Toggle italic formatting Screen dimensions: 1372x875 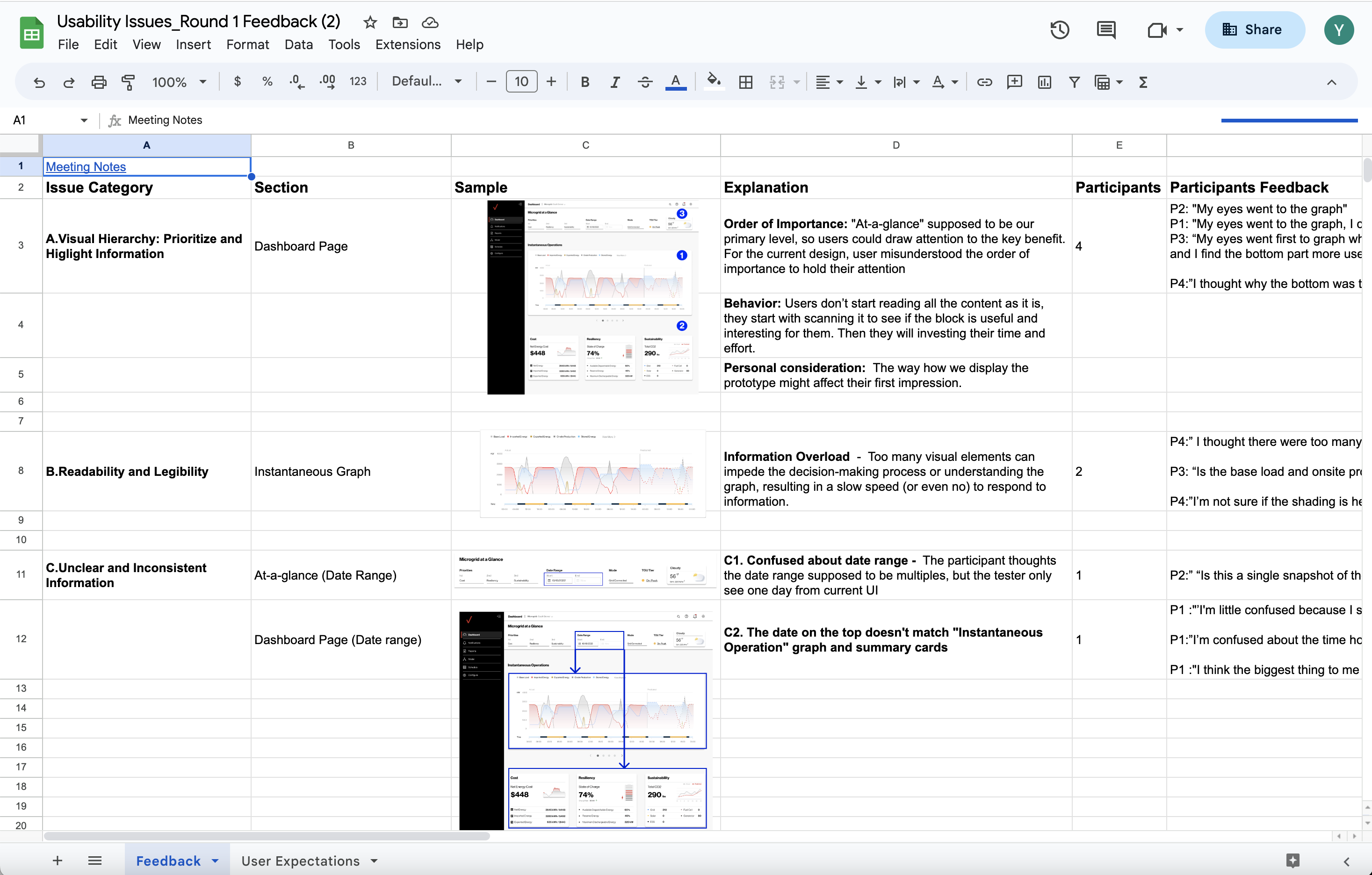(x=615, y=82)
